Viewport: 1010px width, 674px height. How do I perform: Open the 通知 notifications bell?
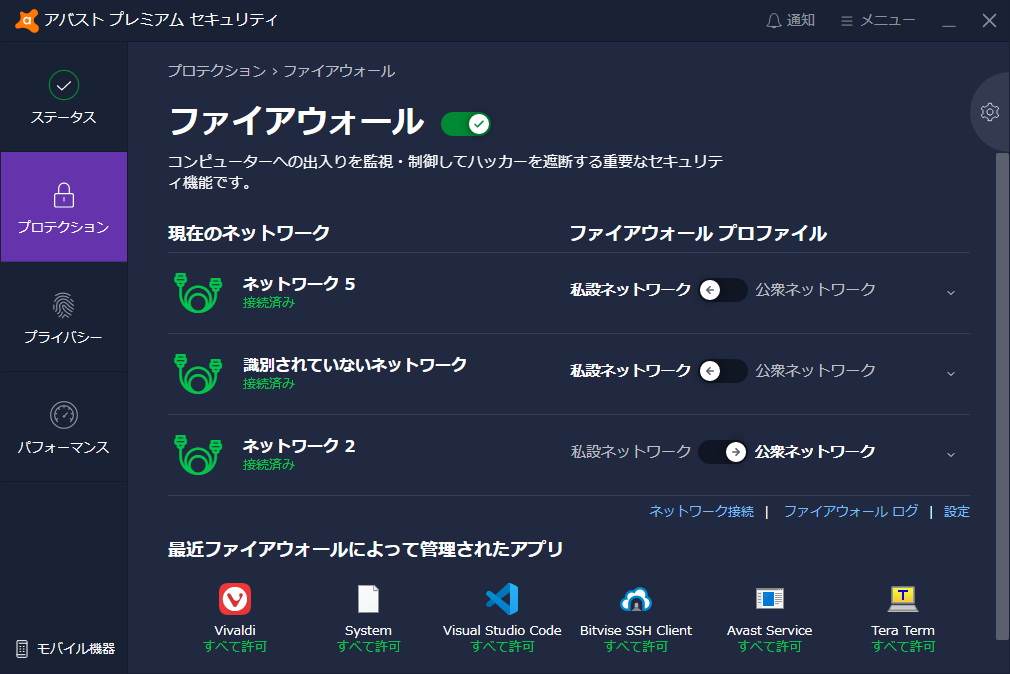(x=790, y=21)
